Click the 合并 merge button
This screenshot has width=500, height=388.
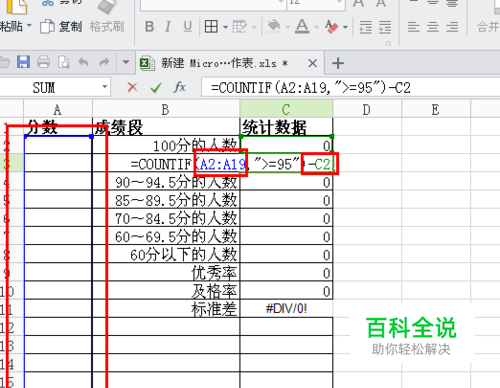click(x=488, y=27)
